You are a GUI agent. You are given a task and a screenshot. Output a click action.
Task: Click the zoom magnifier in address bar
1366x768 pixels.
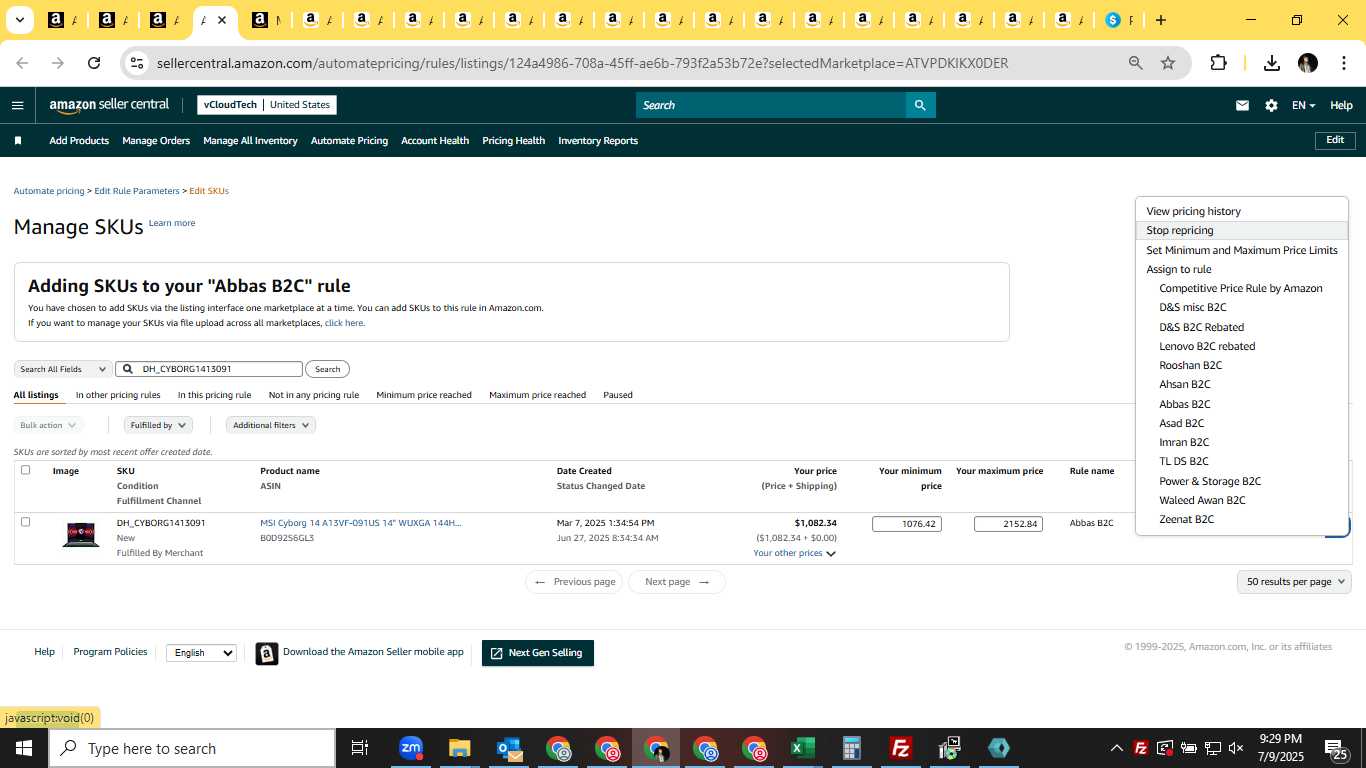click(1135, 63)
